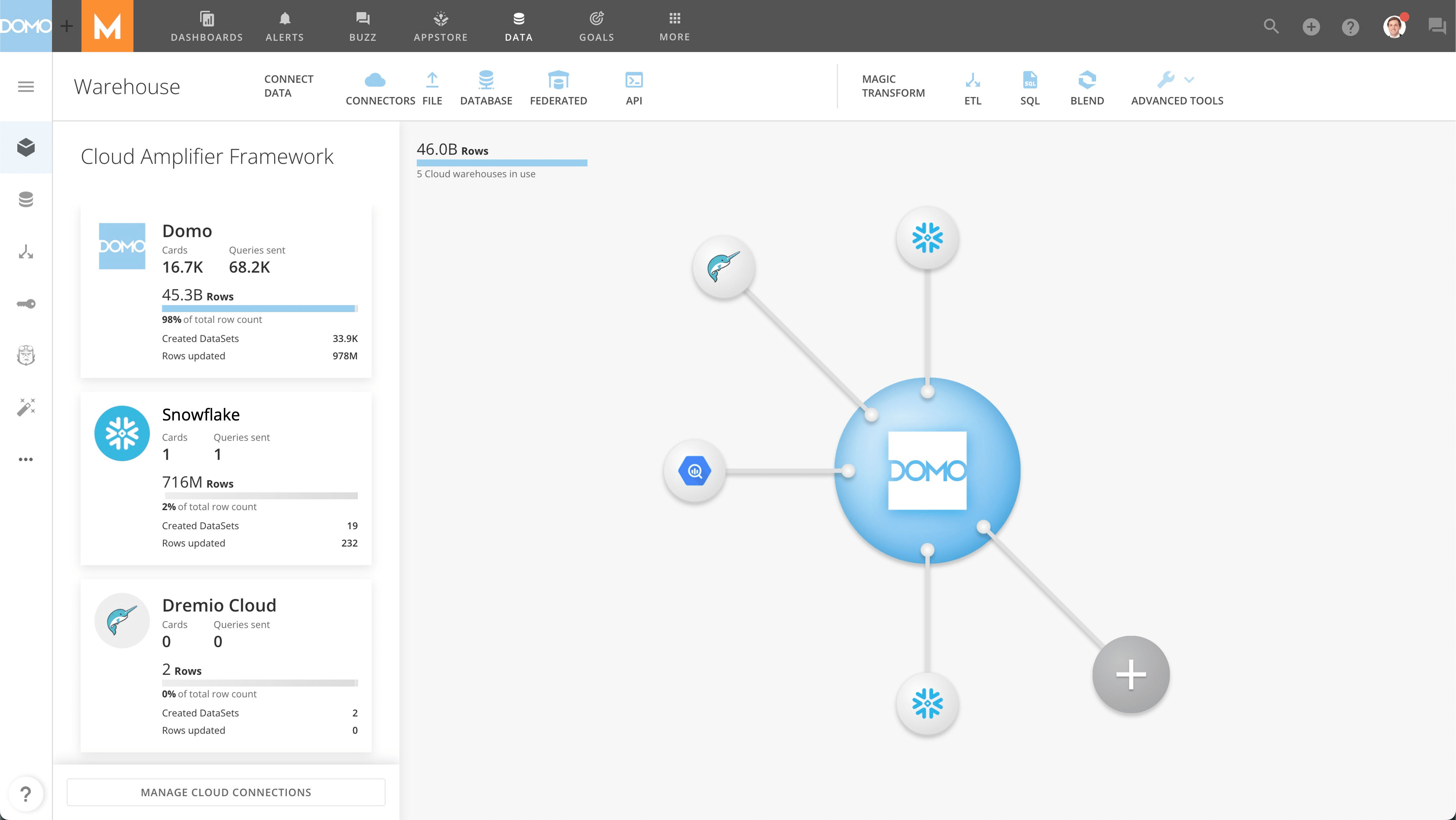Open the Federated data icon
This screenshot has width=1456, height=820.
point(558,80)
